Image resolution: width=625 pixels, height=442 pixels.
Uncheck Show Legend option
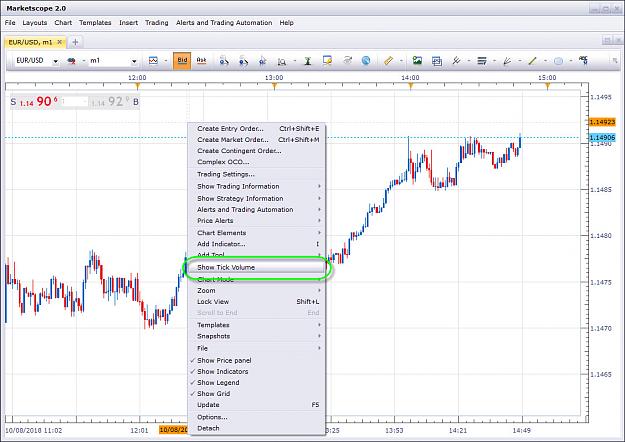pos(257,383)
